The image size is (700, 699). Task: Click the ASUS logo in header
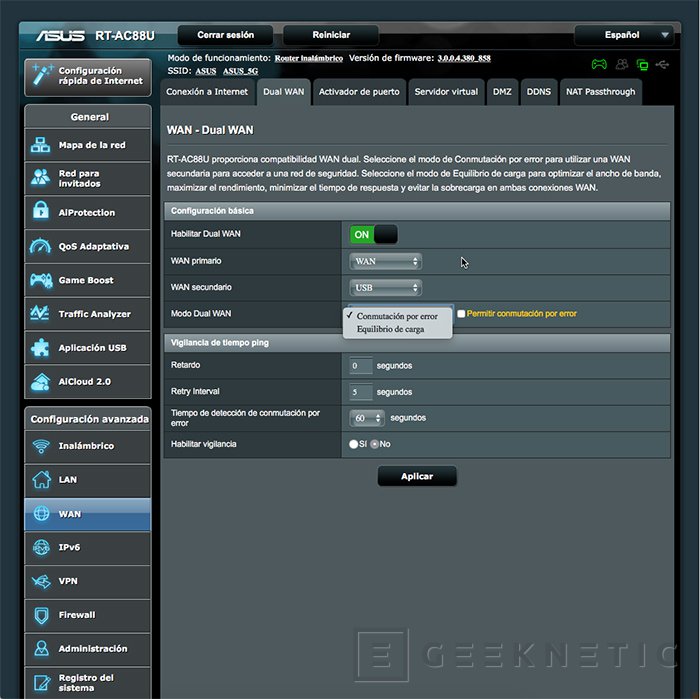(60, 36)
